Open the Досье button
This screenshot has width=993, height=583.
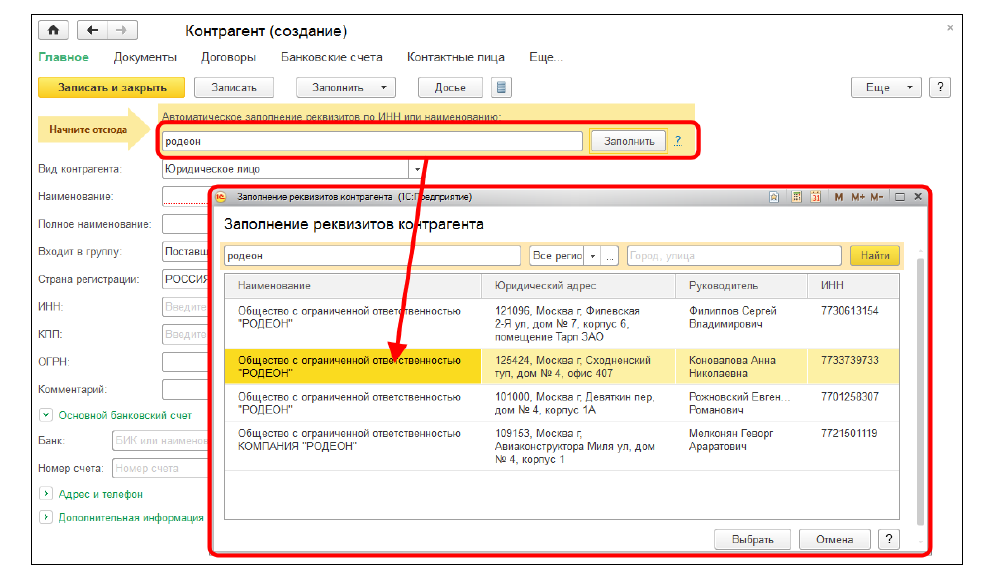click(x=450, y=87)
